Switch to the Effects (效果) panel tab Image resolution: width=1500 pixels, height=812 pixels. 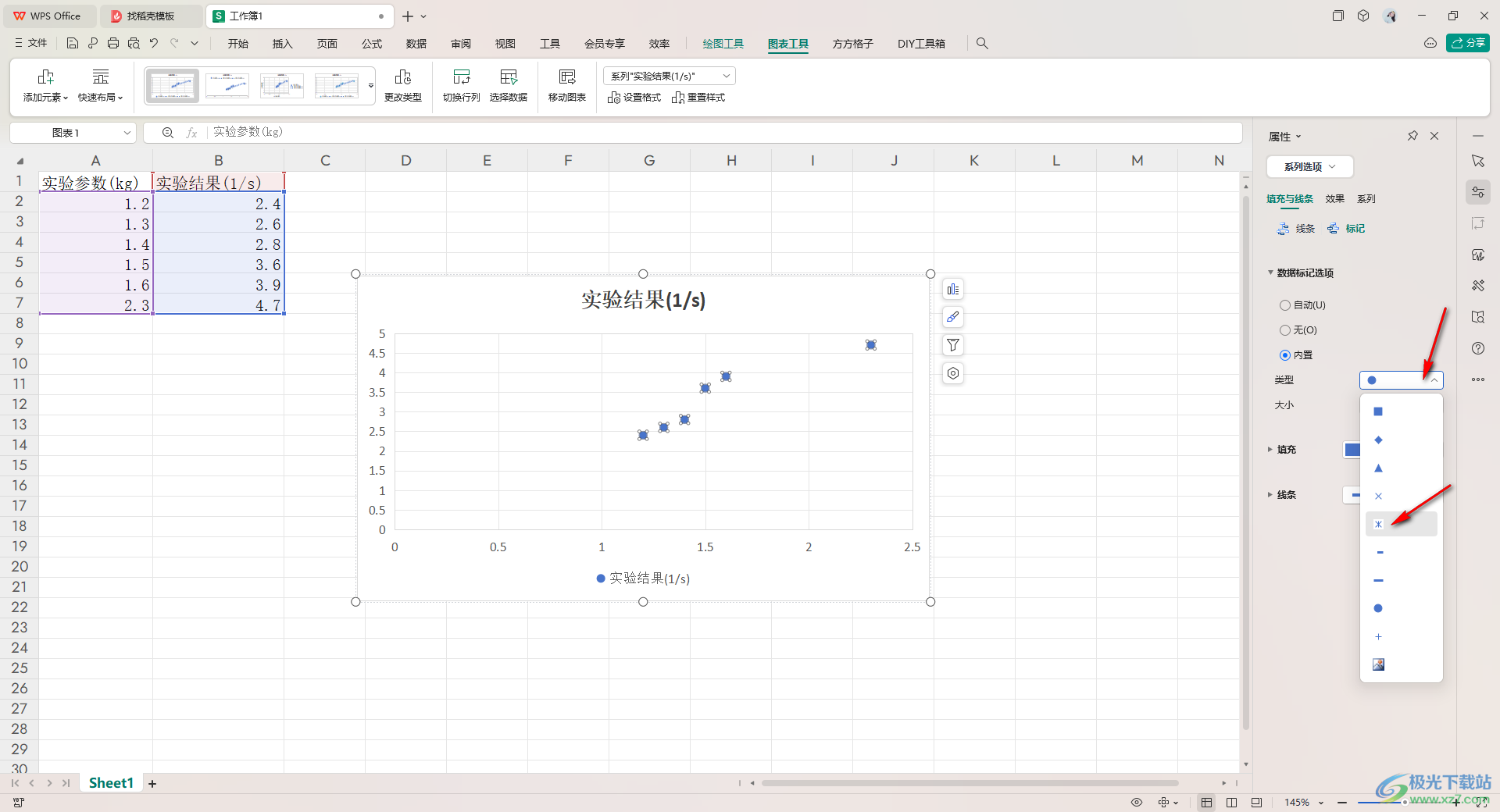pyautogui.click(x=1334, y=199)
